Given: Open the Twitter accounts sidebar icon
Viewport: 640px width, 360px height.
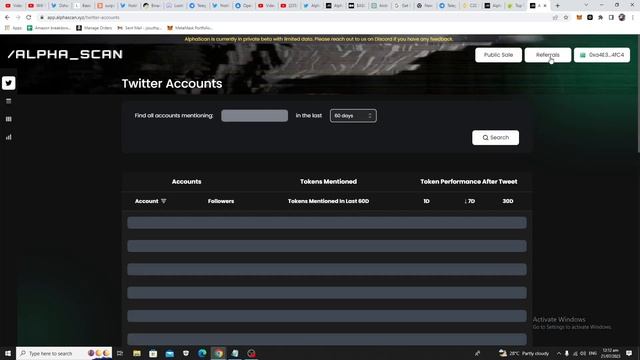Looking at the screenshot, I should [x=9, y=83].
